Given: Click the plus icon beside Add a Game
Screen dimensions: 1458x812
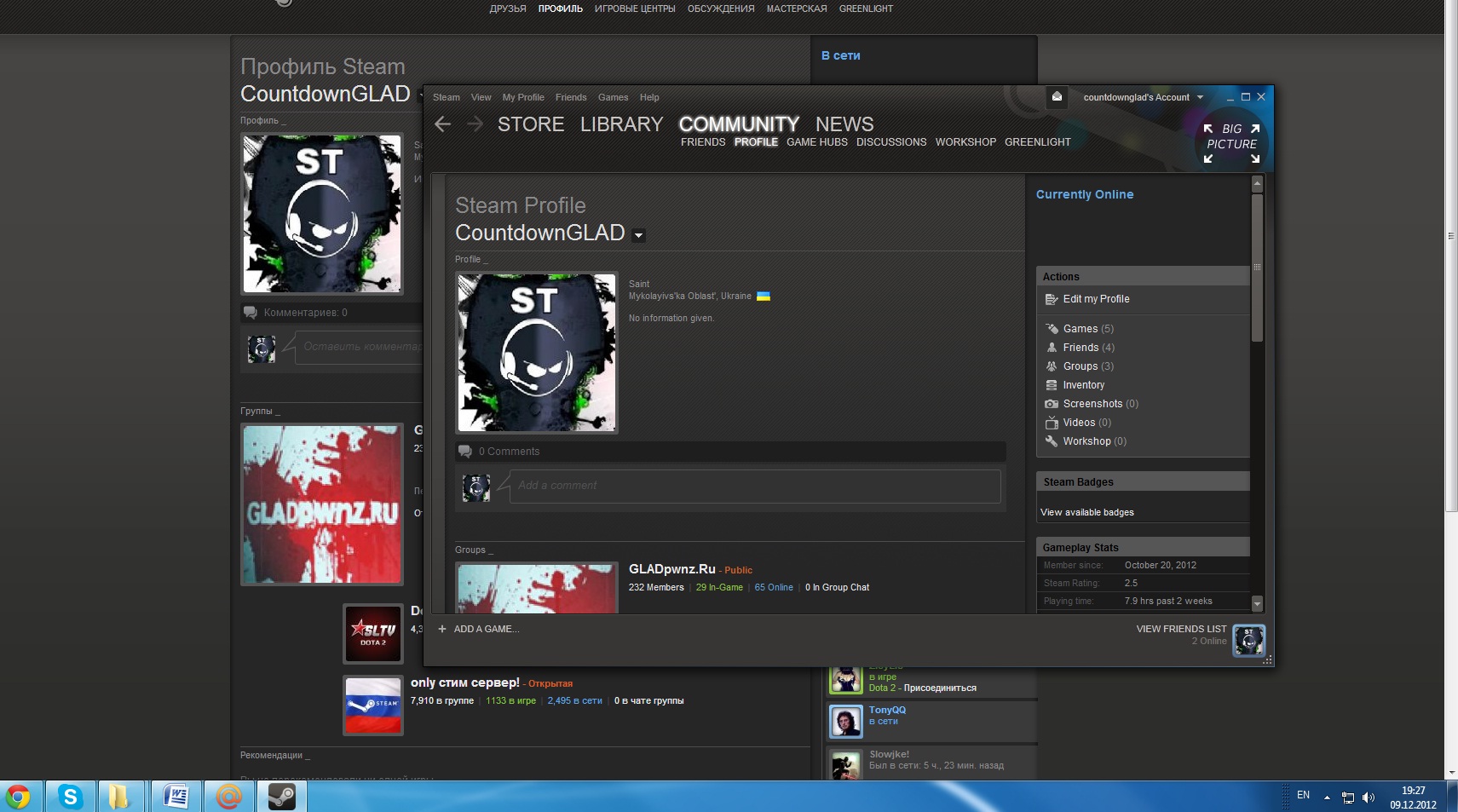Looking at the screenshot, I should [442, 629].
